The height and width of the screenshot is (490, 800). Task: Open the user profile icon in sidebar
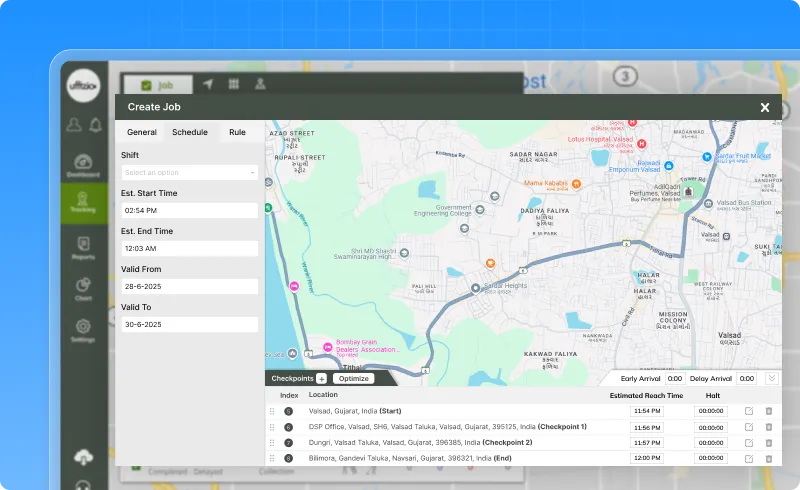point(73,125)
